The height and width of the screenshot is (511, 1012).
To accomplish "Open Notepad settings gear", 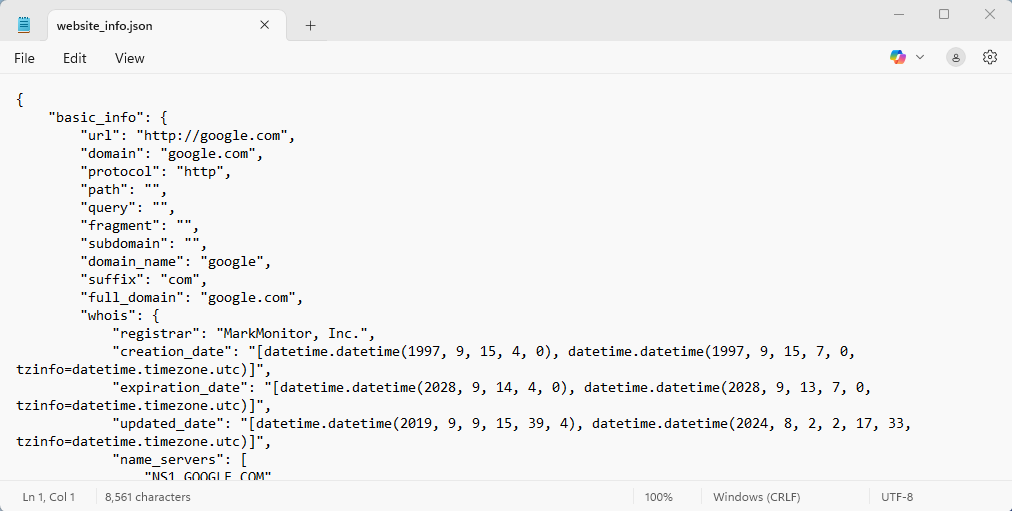I will pyautogui.click(x=990, y=58).
